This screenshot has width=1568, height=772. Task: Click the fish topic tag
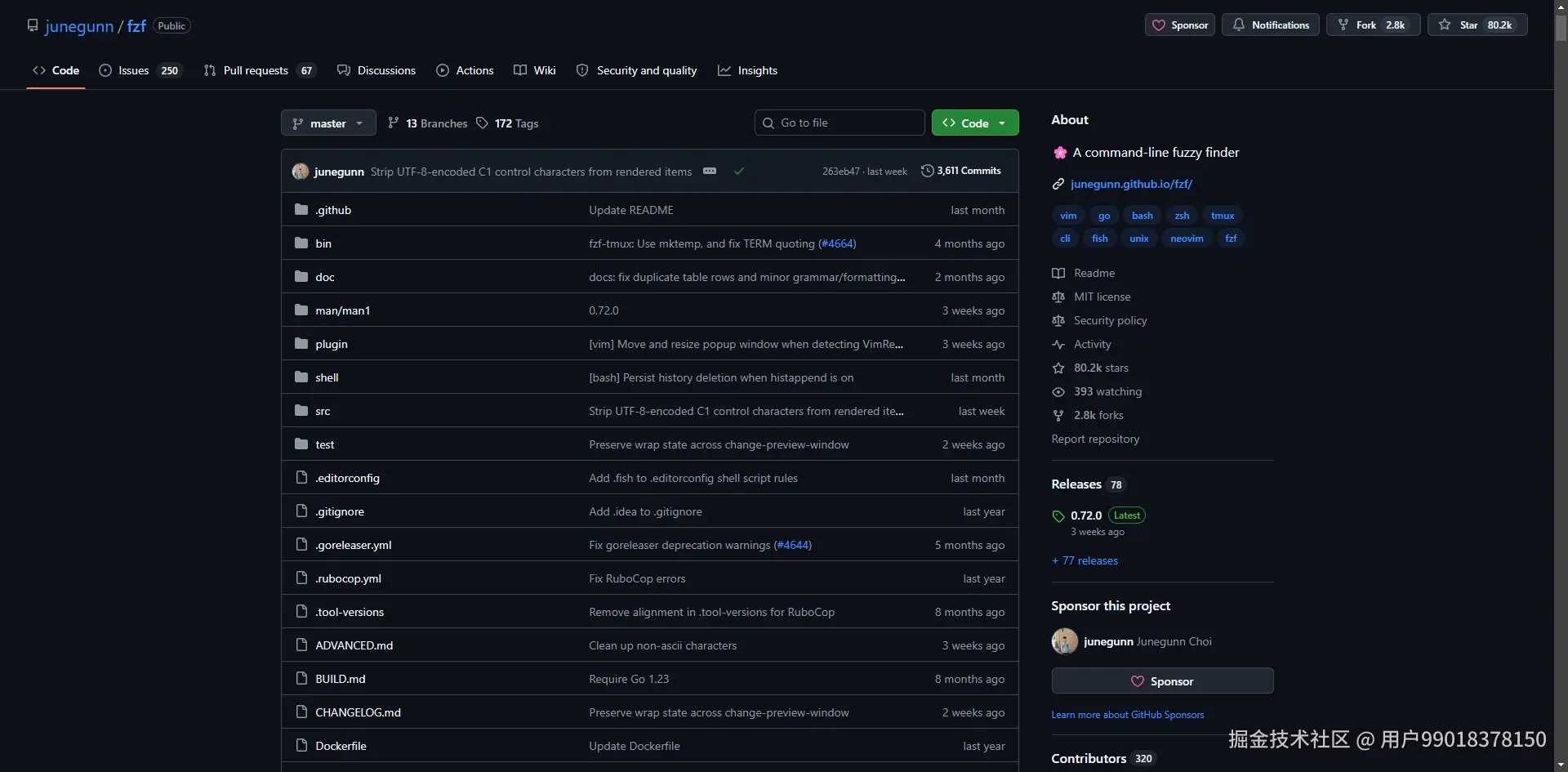pyautogui.click(x=1100, y=239)
